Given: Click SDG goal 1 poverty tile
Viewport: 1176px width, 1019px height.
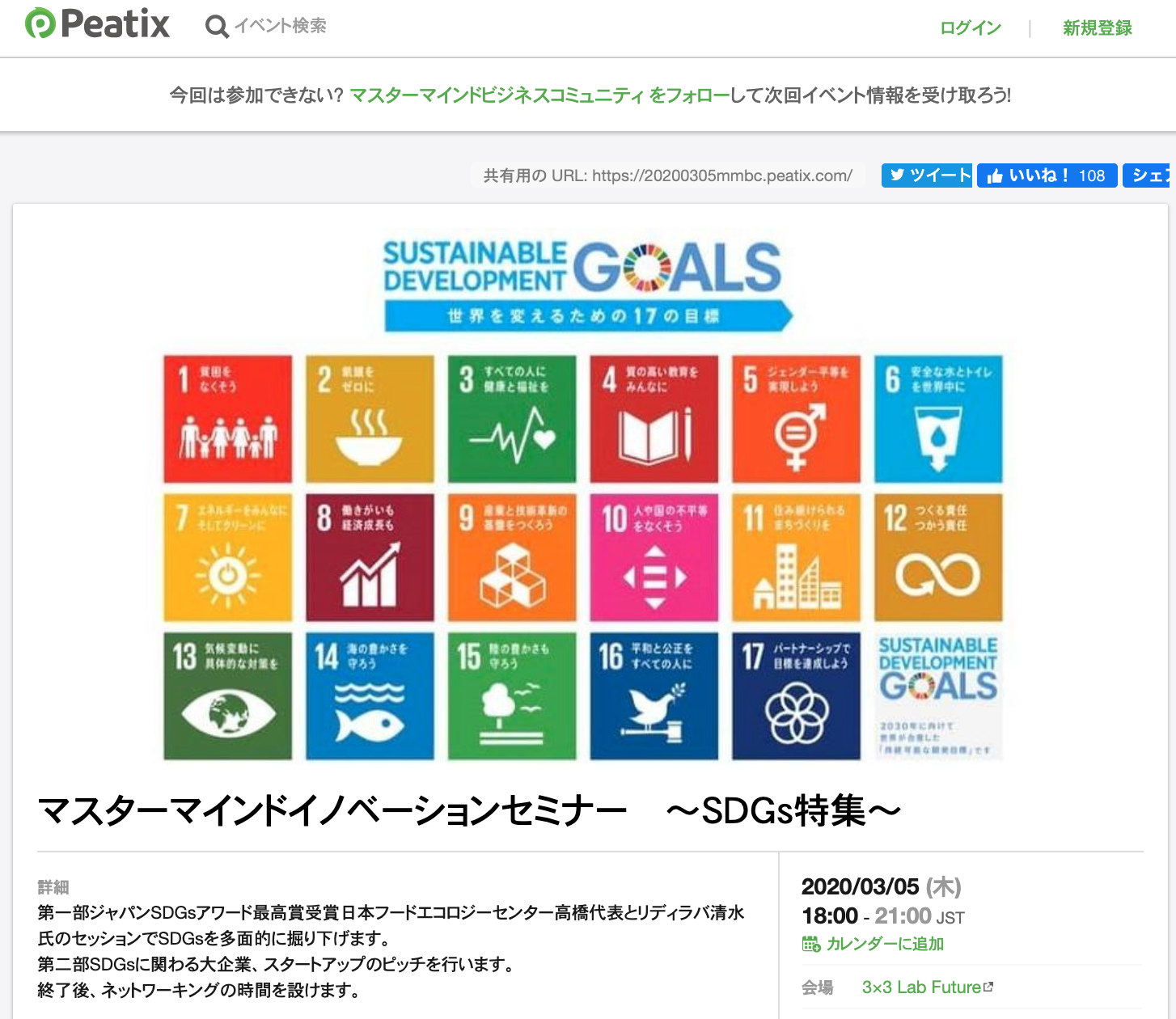Looking at the screenshot, I should (x=228, y=419).
